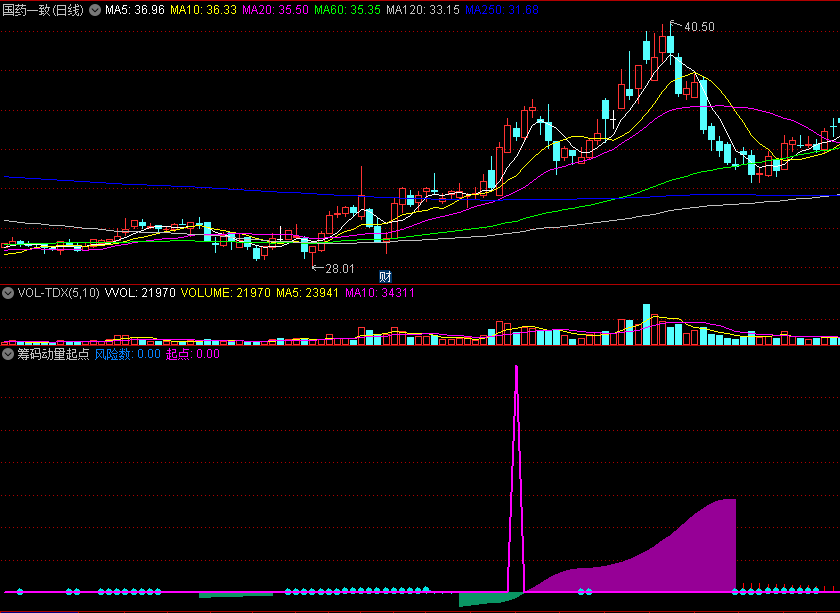Click the 40.50 high price label
Viewport: 840px width, 613px height.
[699, 27]
